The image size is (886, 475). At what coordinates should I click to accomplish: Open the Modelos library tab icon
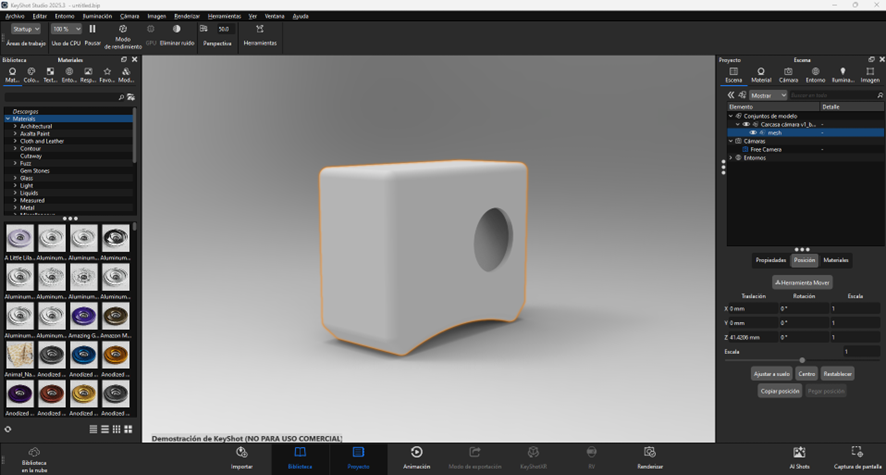126,71
